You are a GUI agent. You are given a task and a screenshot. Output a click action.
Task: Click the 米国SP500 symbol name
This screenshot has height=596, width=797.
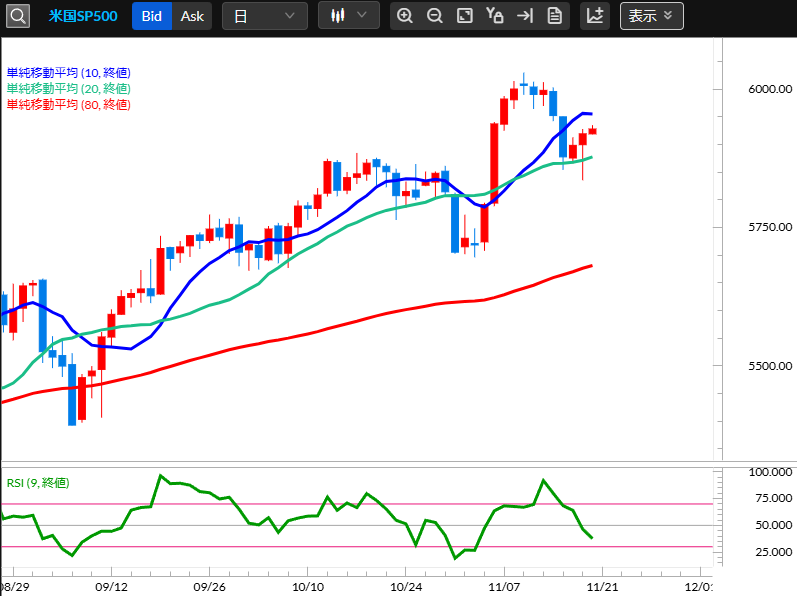coord(83,16)
